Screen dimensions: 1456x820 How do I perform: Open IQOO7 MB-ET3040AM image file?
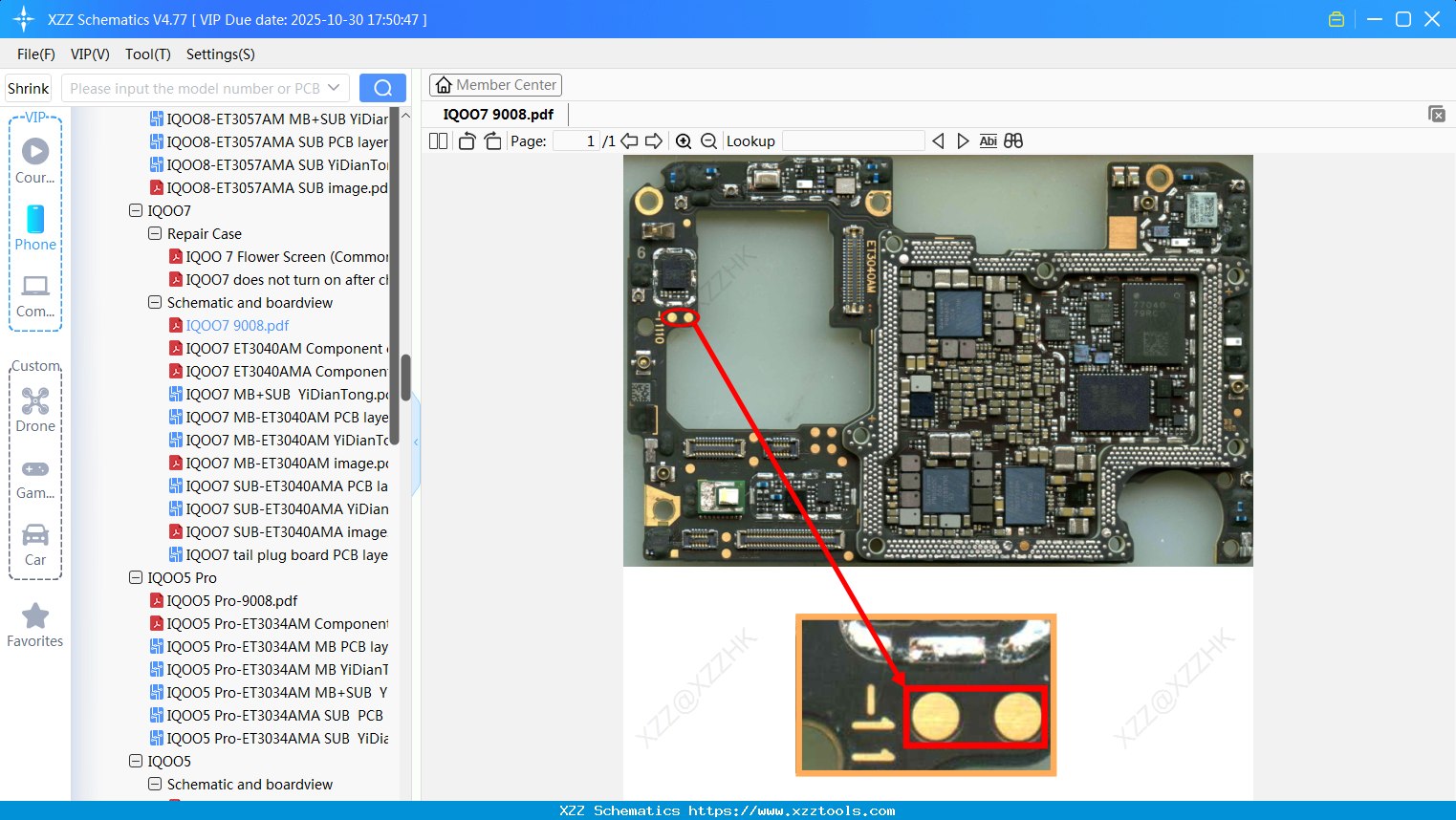click(278, 463)
